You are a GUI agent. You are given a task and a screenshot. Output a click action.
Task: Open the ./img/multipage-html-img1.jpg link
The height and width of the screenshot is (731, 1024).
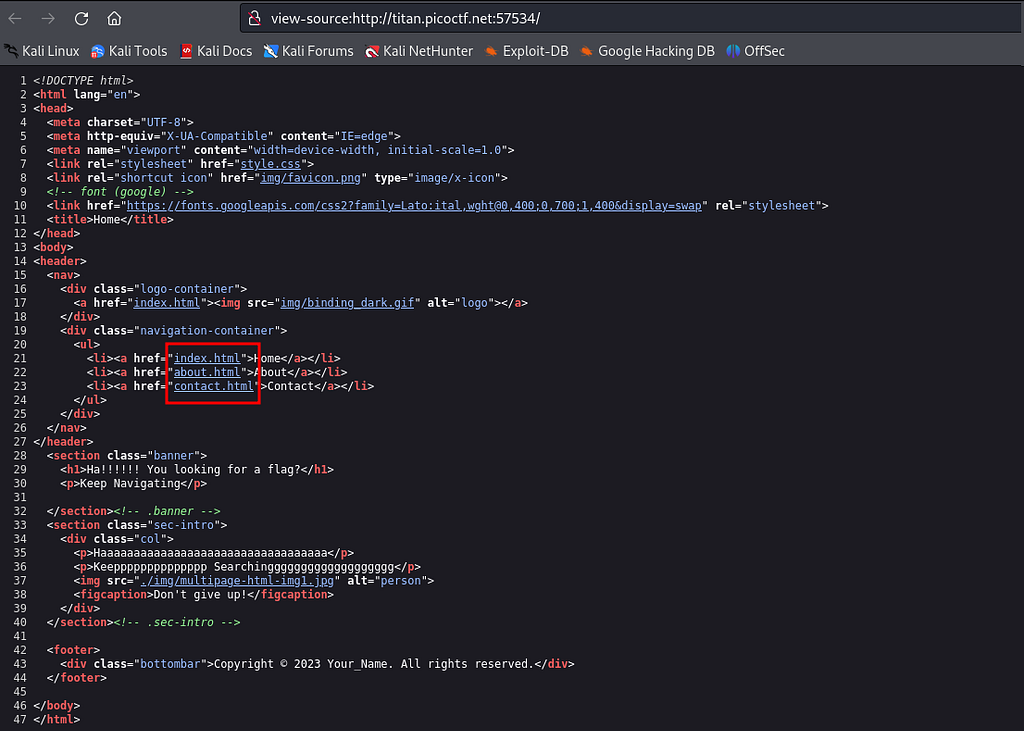(237, 581)
